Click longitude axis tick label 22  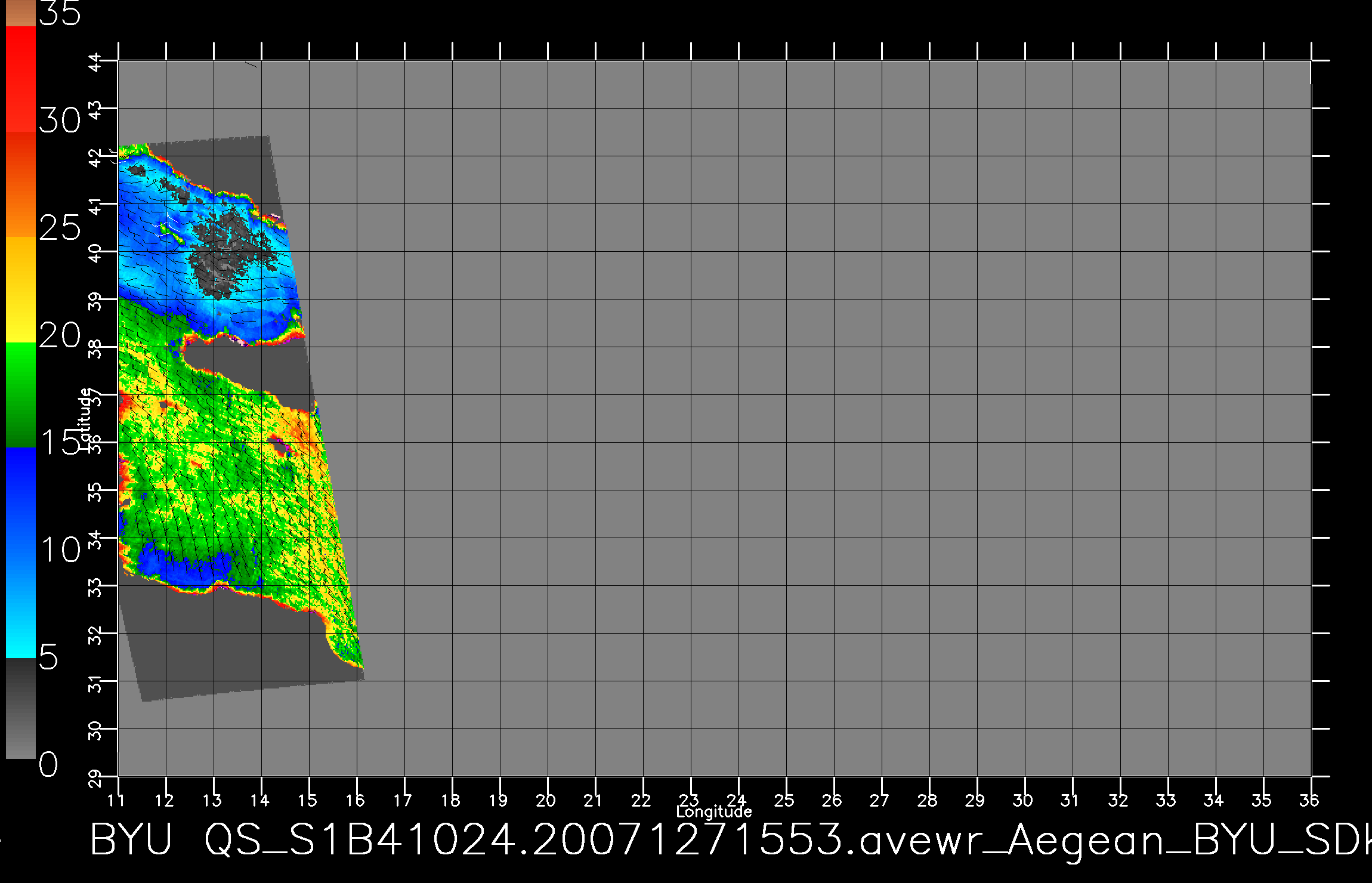coord(641,800)
